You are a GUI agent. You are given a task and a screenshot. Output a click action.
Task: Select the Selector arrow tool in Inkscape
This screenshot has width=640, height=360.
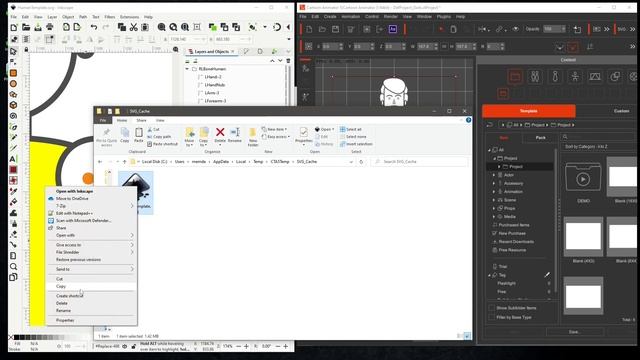point(13,51)
